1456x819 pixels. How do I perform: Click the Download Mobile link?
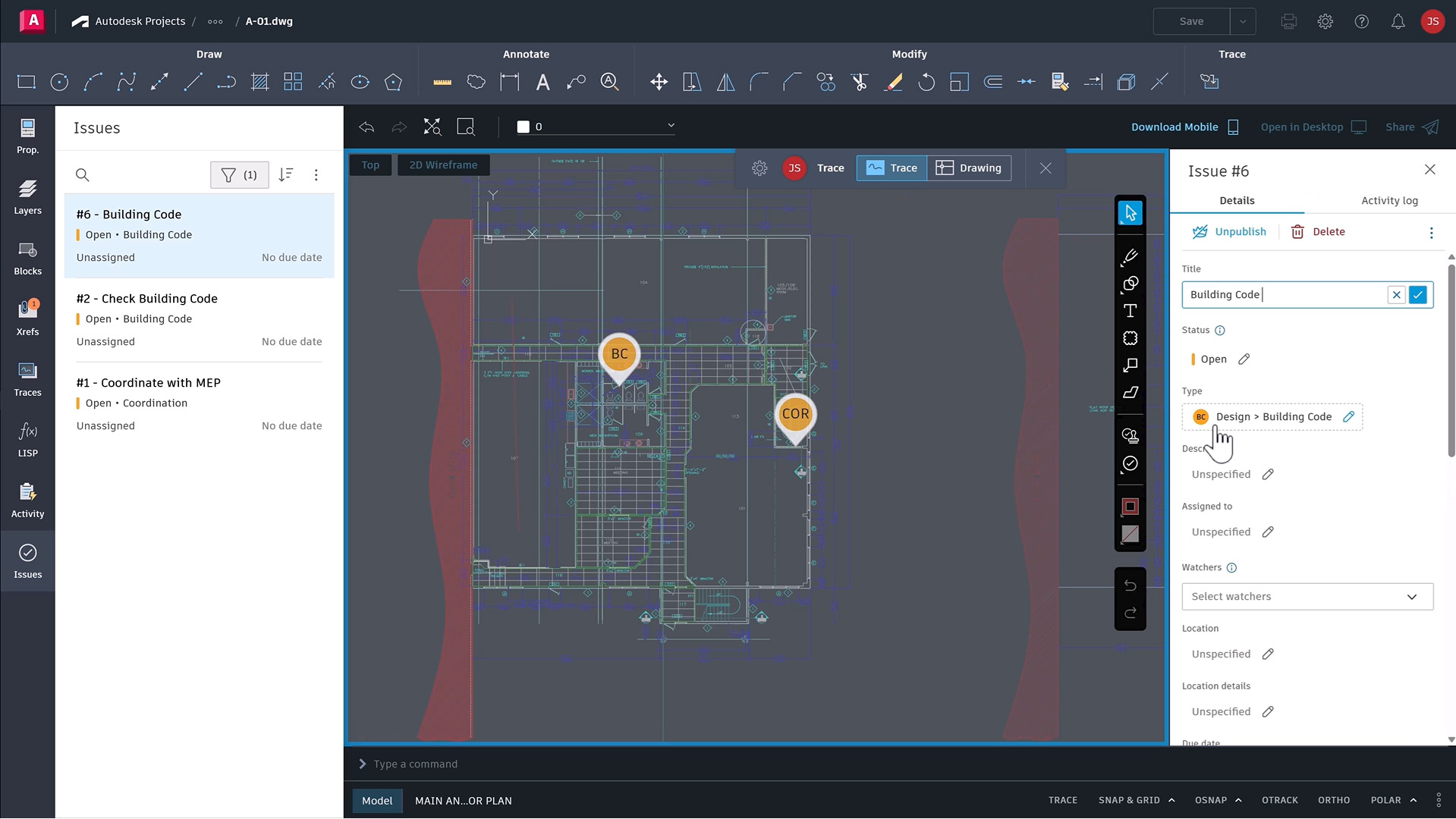(1184, 127)
